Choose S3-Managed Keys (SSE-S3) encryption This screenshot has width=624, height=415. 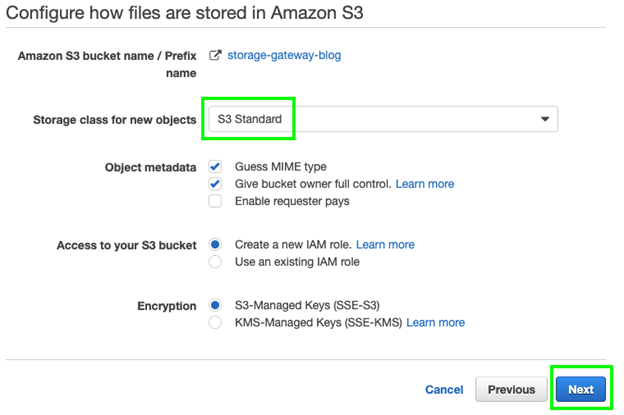pos(215,305)
